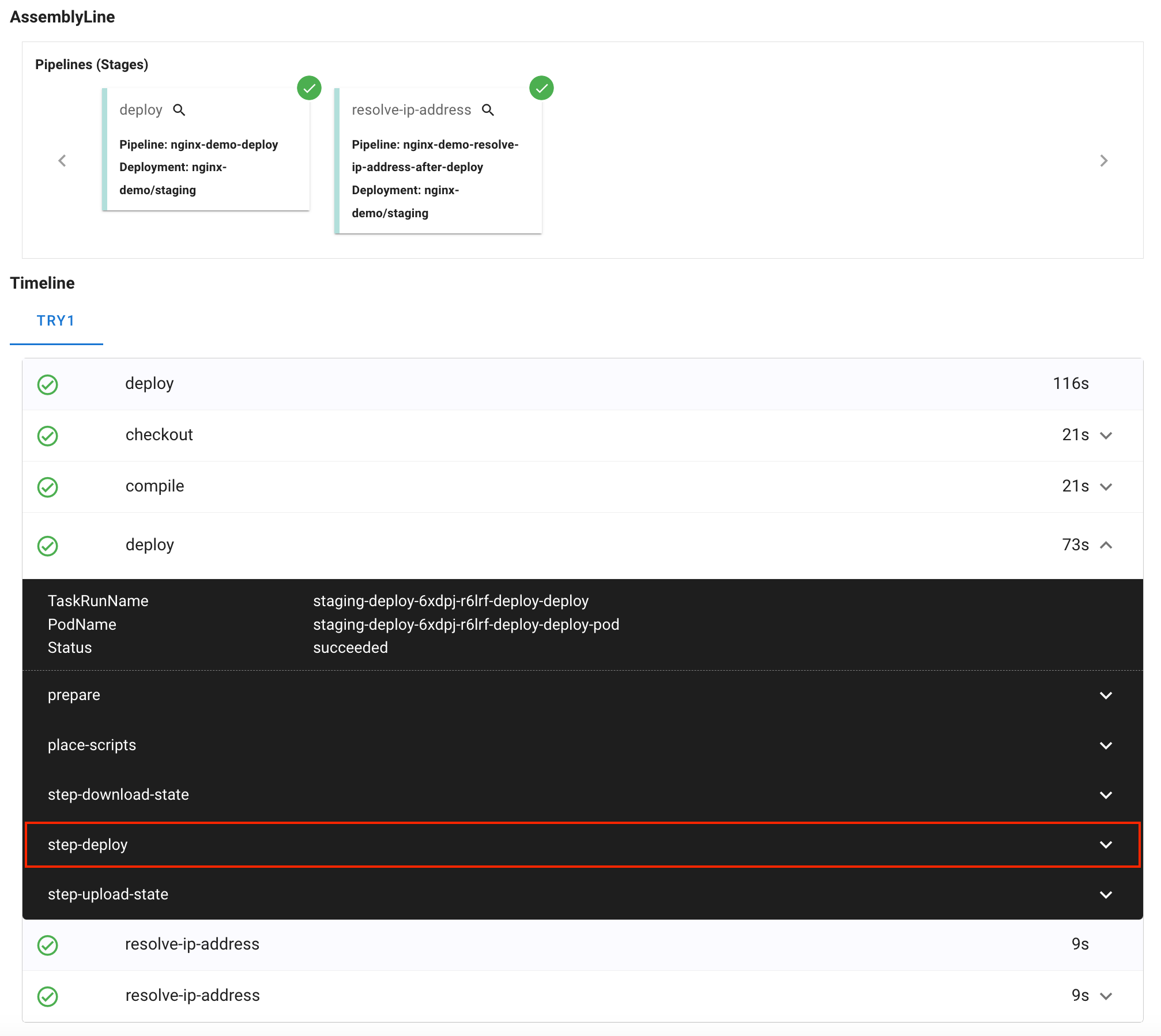Expand the step-download-state row

(x=1106, y=795)
